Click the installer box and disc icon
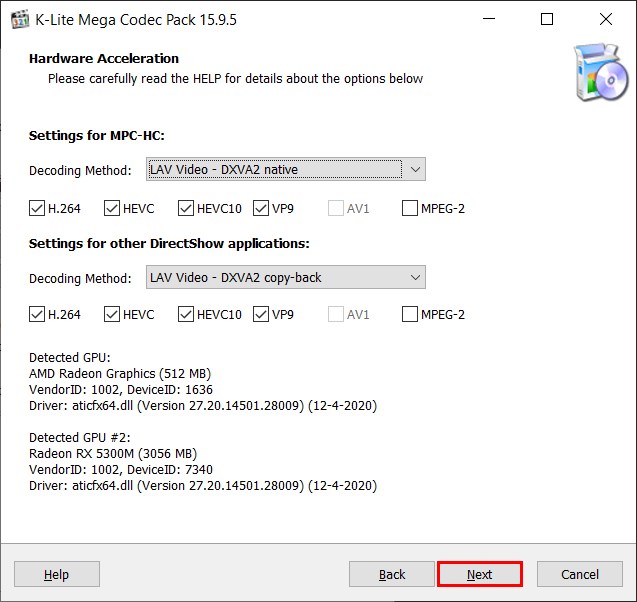Image resolution: width=637 pixels, height=602 pixels. (601, 72)
